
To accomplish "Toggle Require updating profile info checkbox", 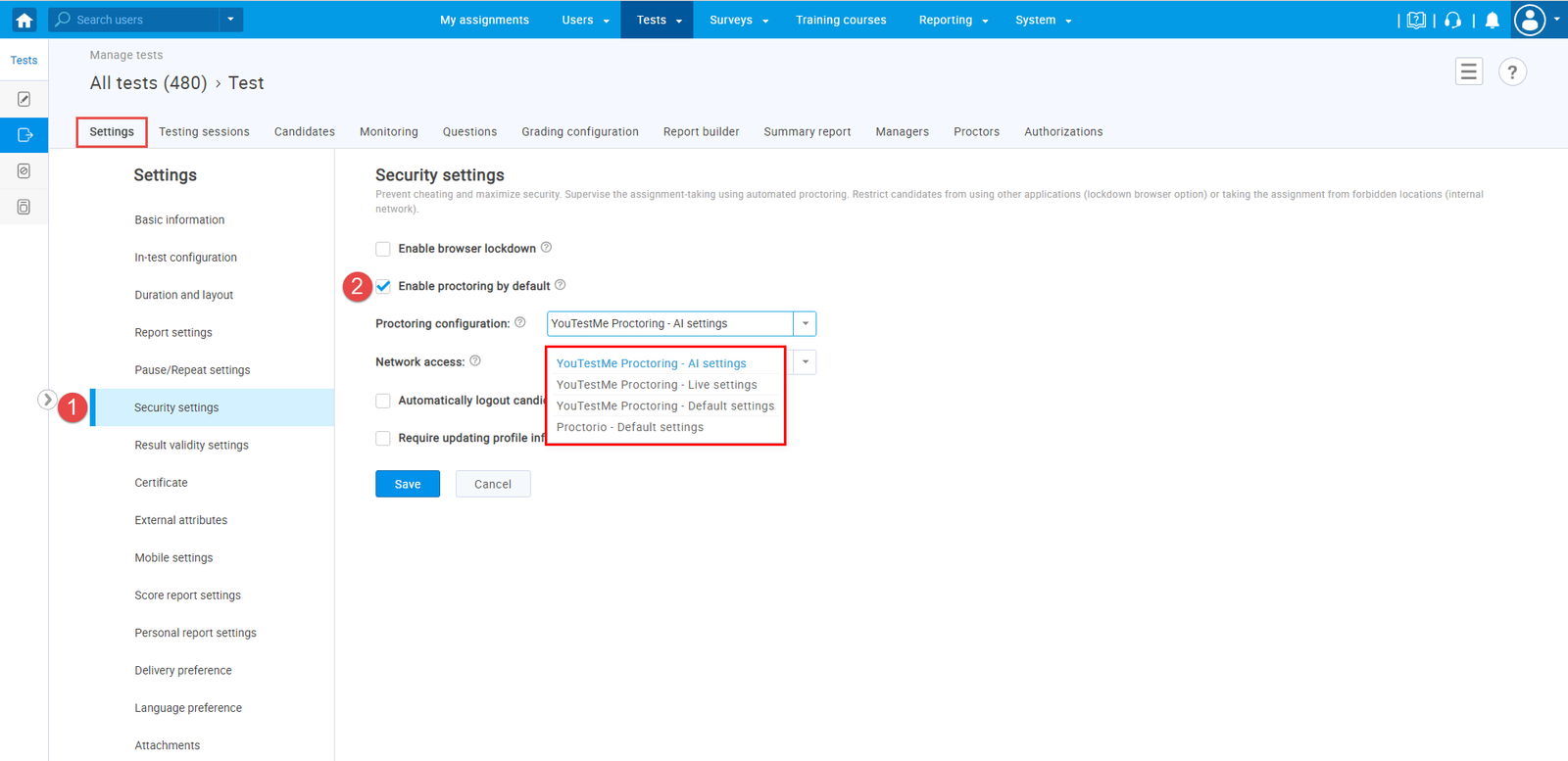I will click(x=383, y=438).
